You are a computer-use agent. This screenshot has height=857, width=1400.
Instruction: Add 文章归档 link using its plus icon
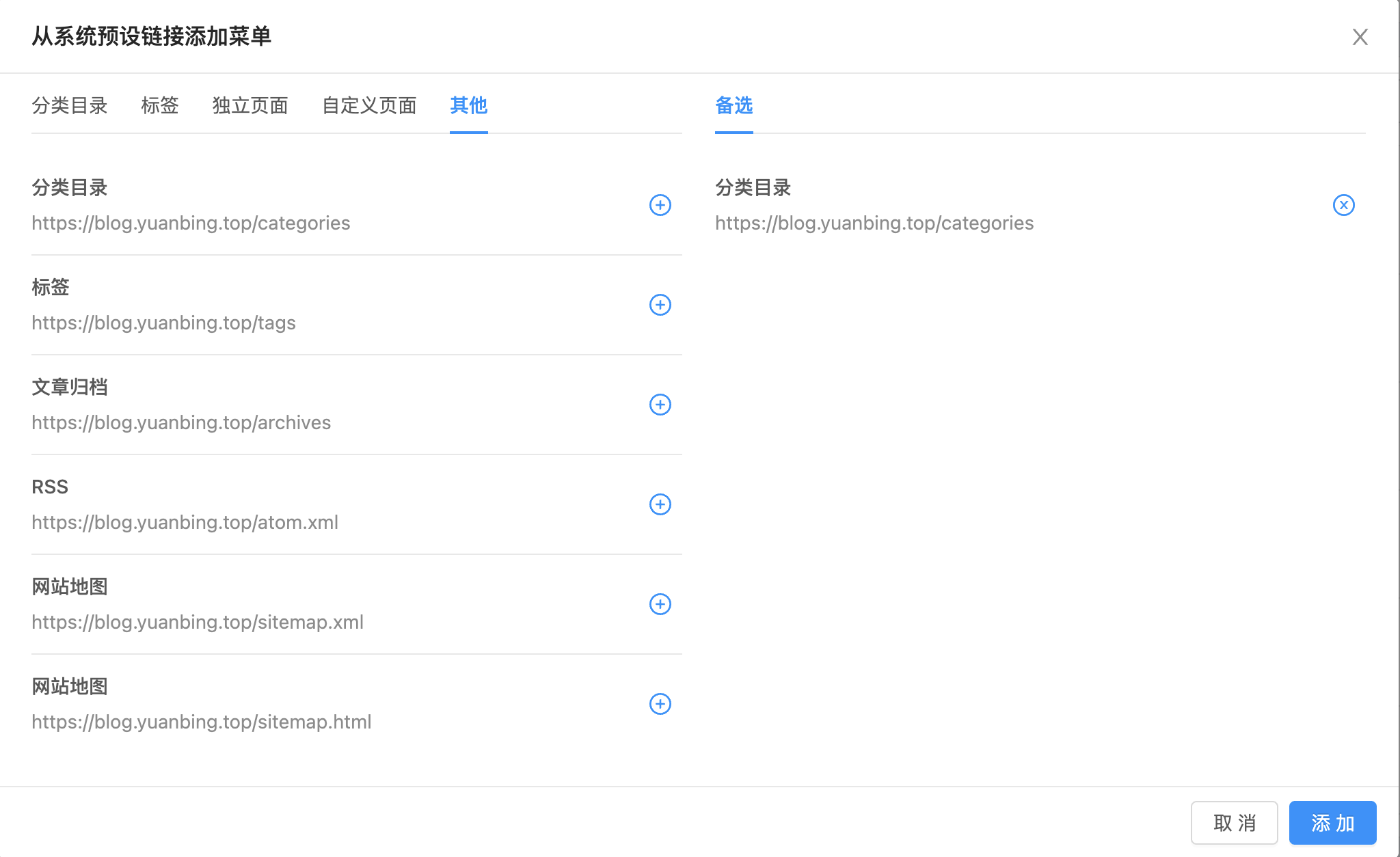659,405
